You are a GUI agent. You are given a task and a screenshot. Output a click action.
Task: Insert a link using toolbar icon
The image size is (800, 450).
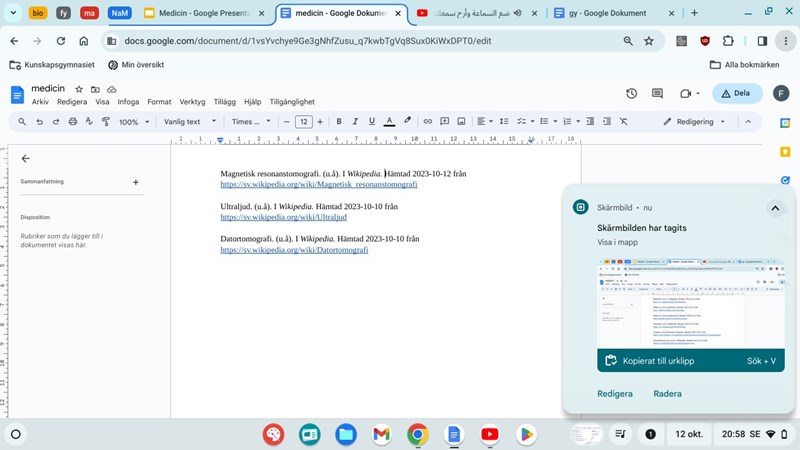[x=428, y=121]
